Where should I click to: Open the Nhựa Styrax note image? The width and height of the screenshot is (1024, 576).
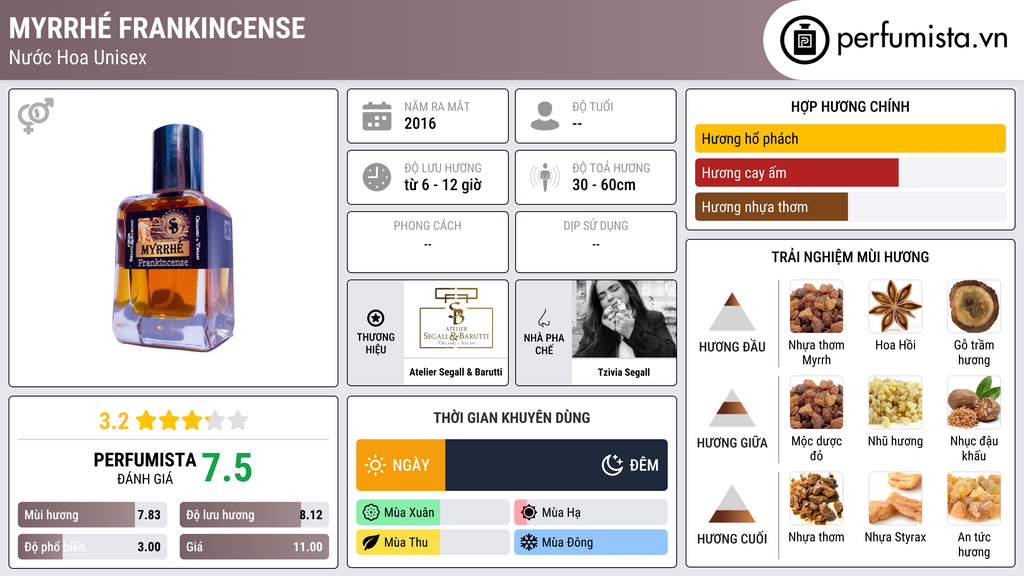pos(895,499)
